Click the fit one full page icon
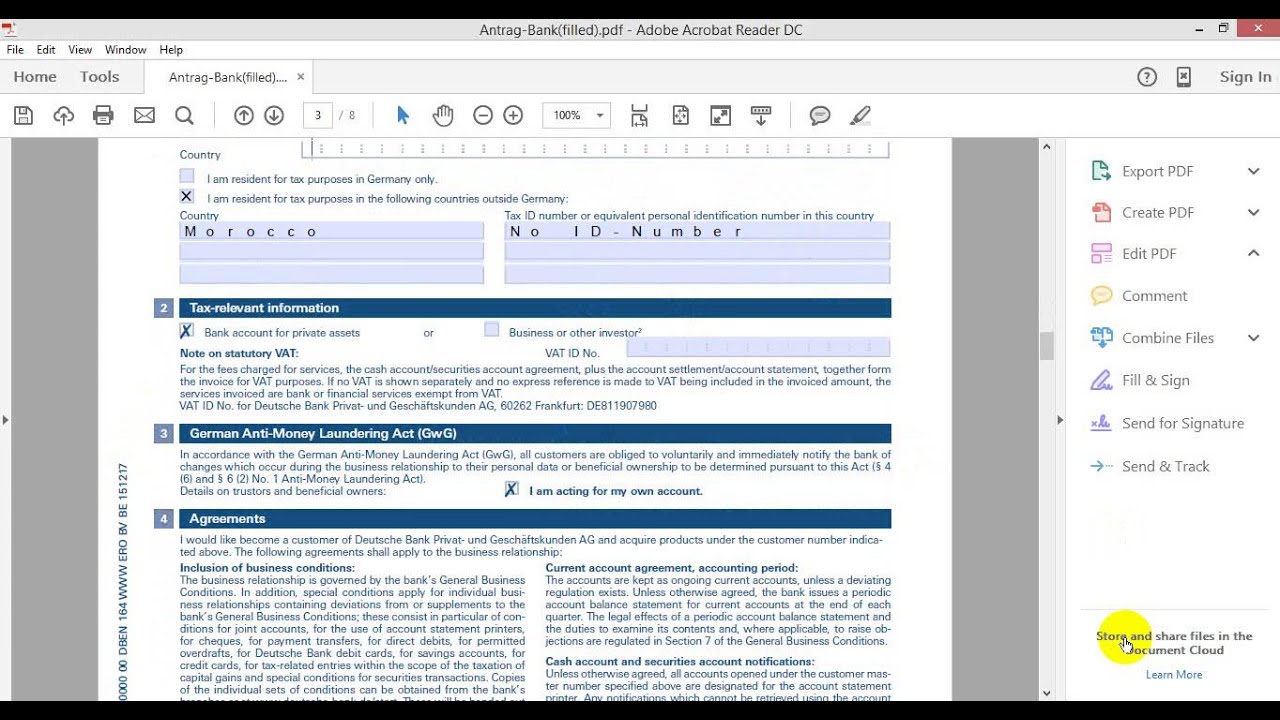Screen dimensions: 1280x720 pyautogui.click(x=681, y=116)
